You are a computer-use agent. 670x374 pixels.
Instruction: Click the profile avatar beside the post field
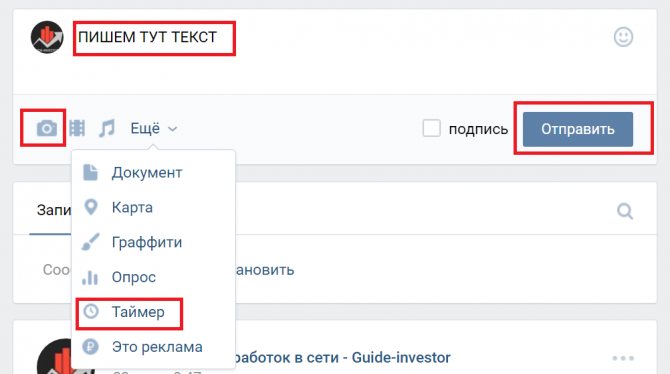coord(47,37)
